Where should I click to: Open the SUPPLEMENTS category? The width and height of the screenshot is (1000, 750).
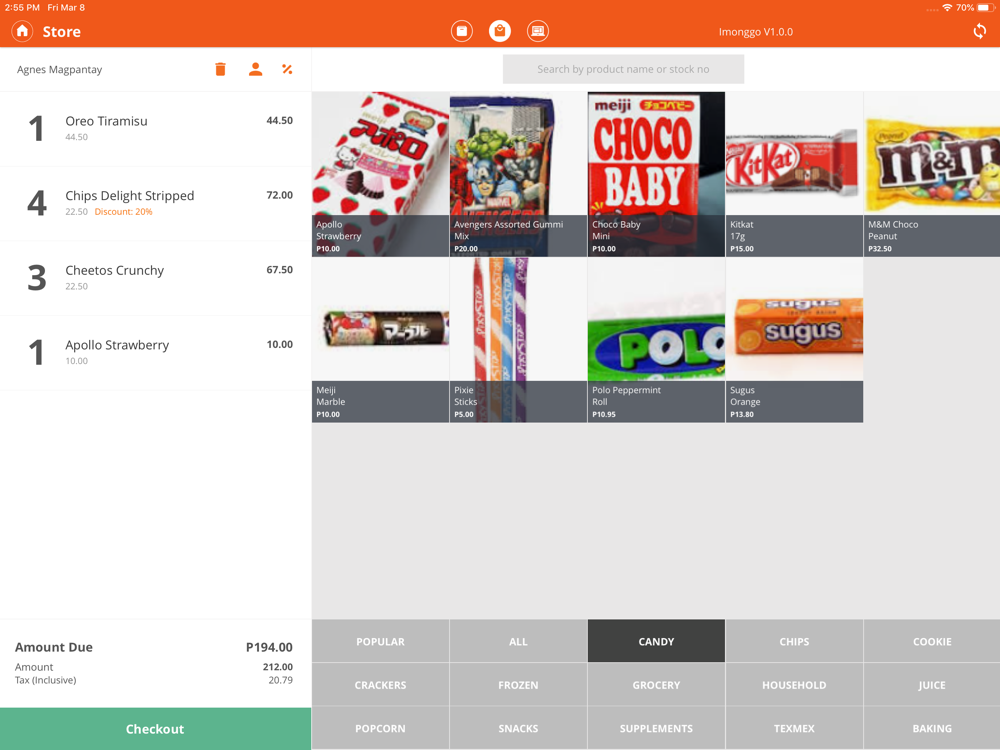click(x=656, y=728)
